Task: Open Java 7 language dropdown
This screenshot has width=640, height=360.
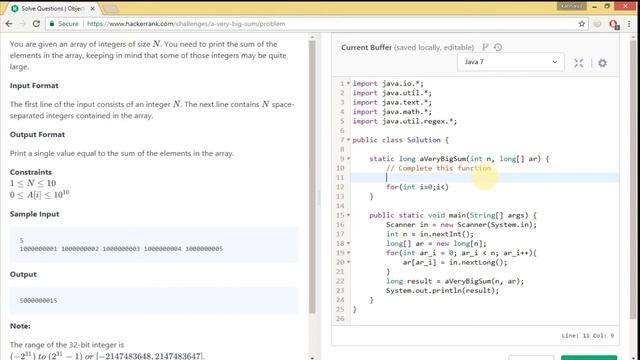Action: [x=511, y=62]
